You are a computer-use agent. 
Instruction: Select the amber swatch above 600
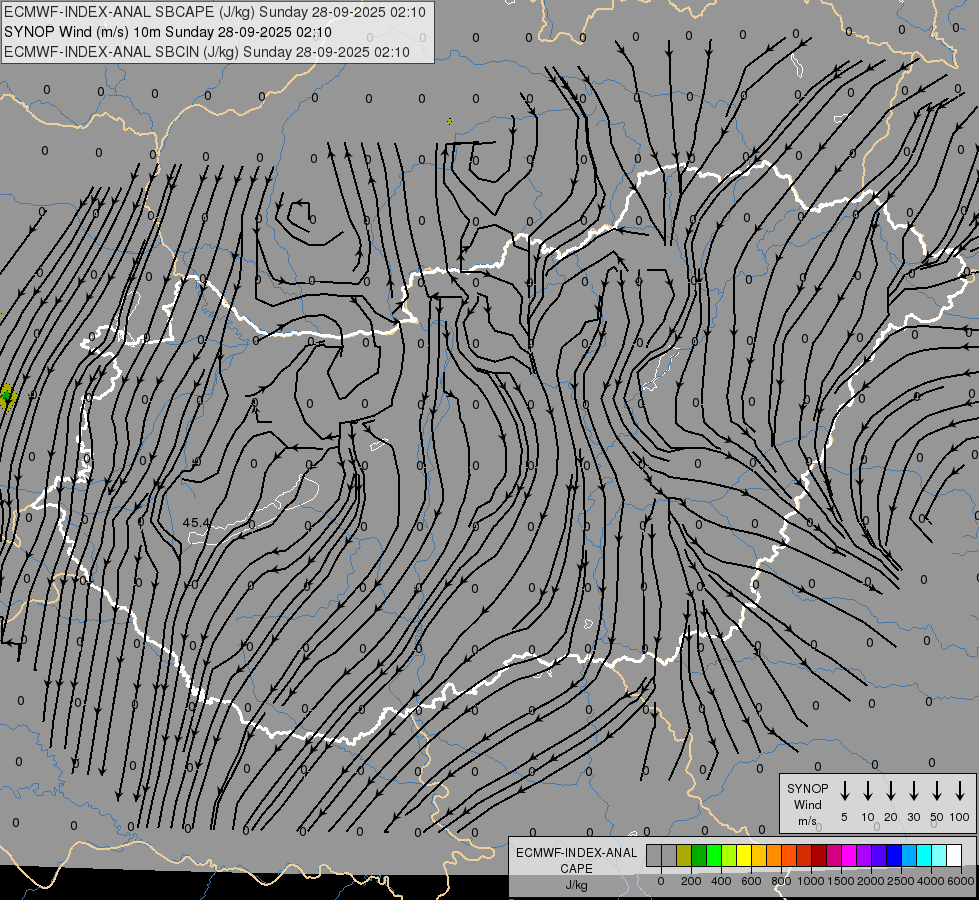tap(759, 855)
